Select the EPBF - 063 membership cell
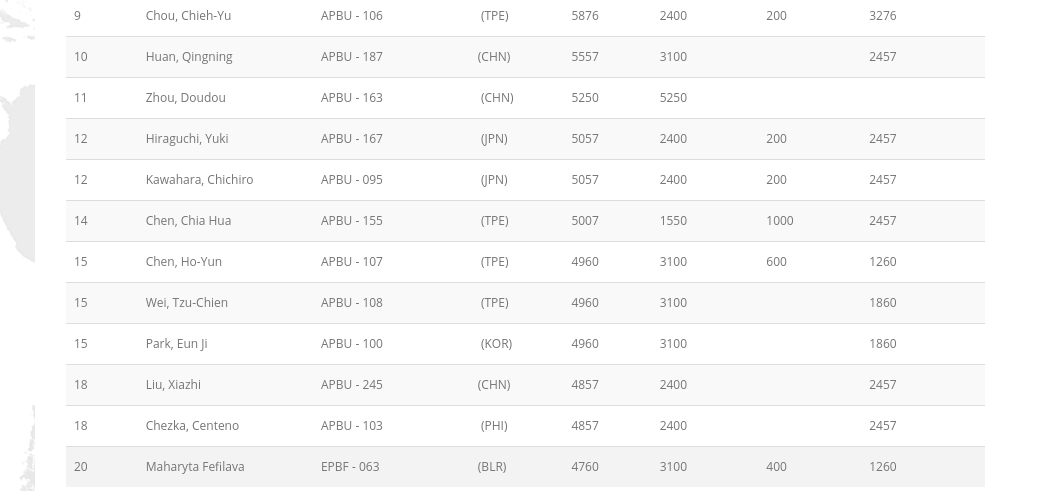 pyautogui.click(x=350, y=467)
